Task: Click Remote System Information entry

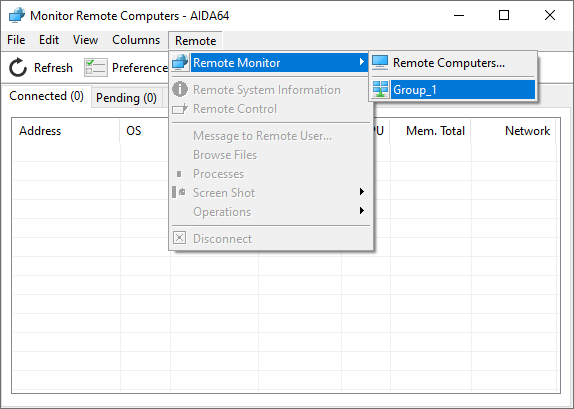Action: pyautogui.click(x=270, y=90)
